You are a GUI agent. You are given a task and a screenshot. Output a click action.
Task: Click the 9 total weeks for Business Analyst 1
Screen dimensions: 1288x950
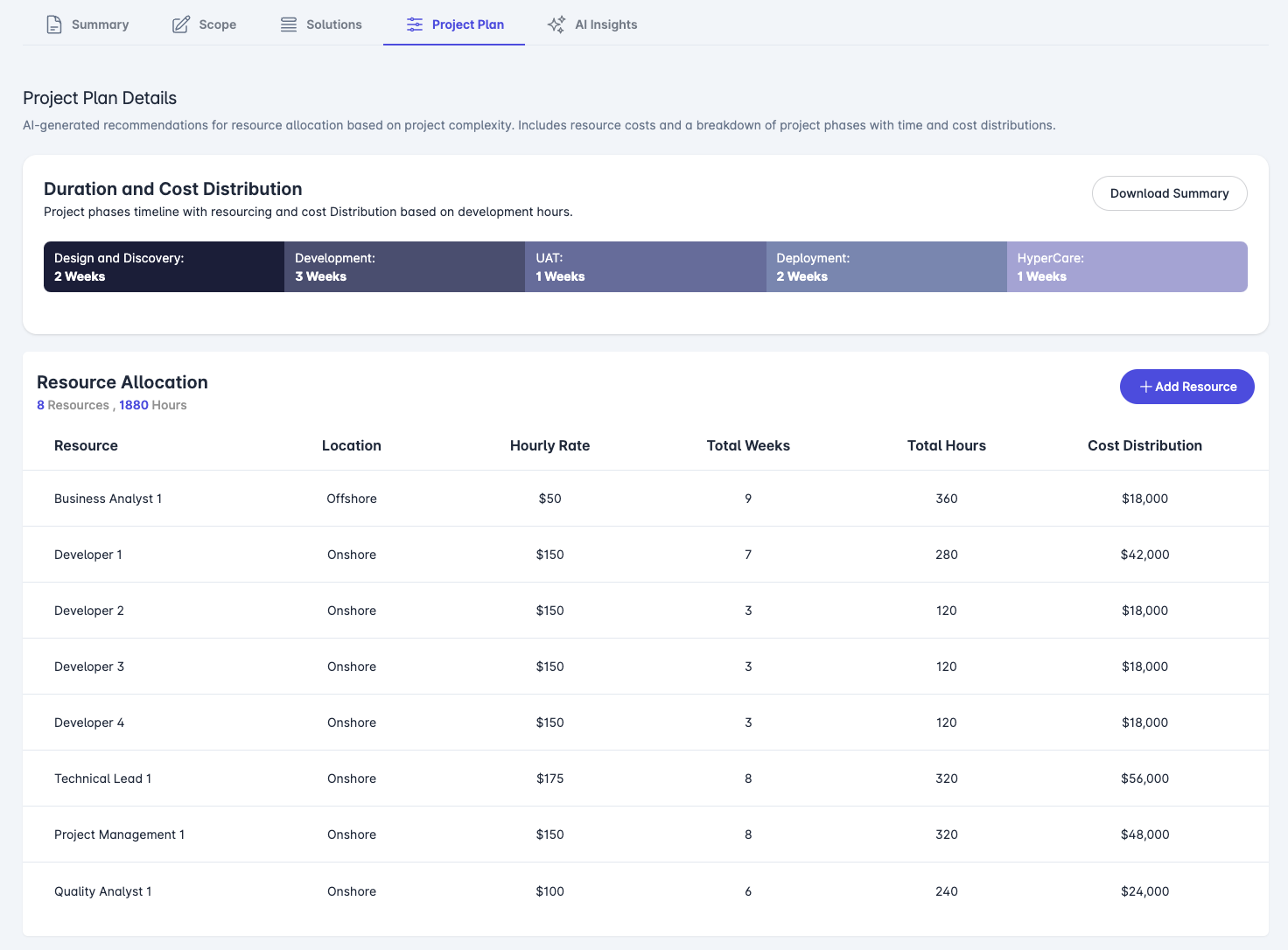pyautogui.click(x=748, y=499)
